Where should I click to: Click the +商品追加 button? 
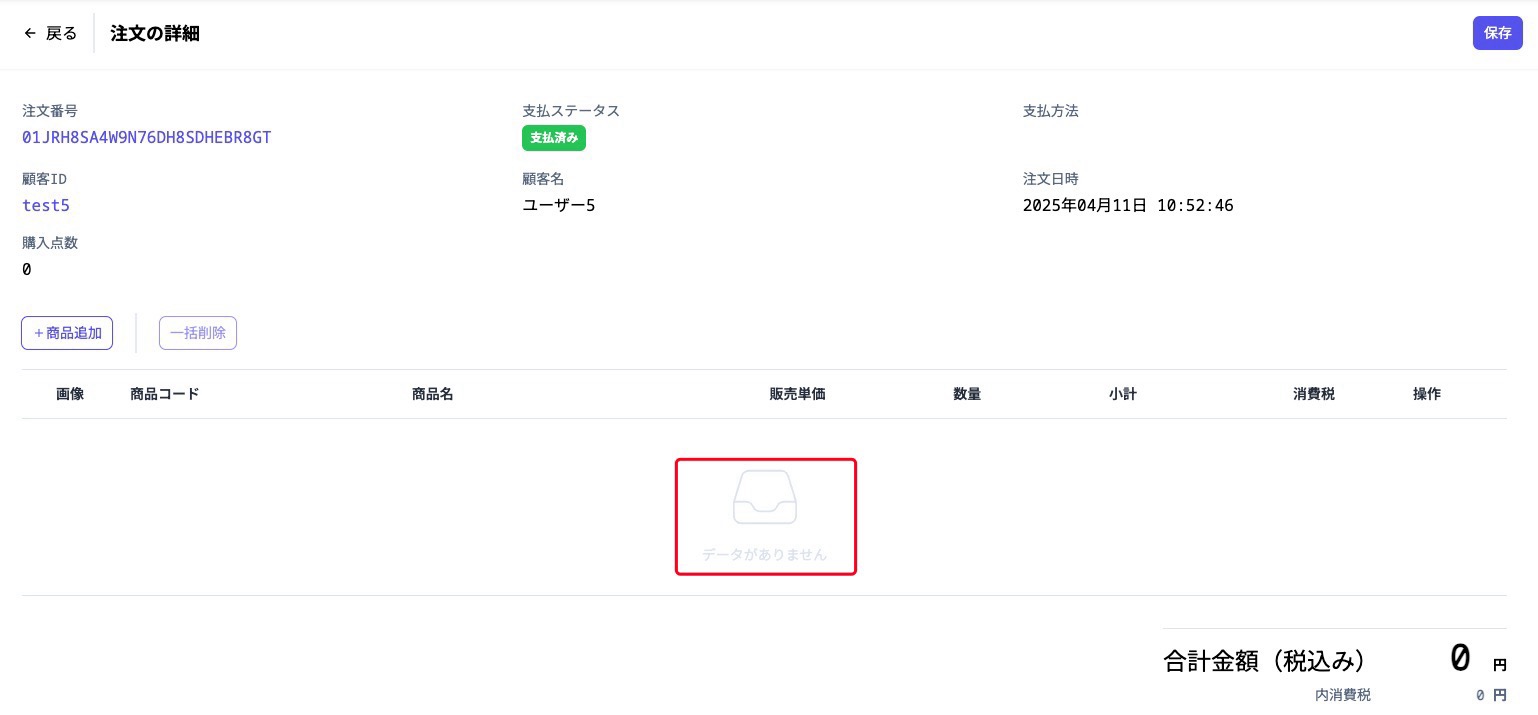pos(67,333)
